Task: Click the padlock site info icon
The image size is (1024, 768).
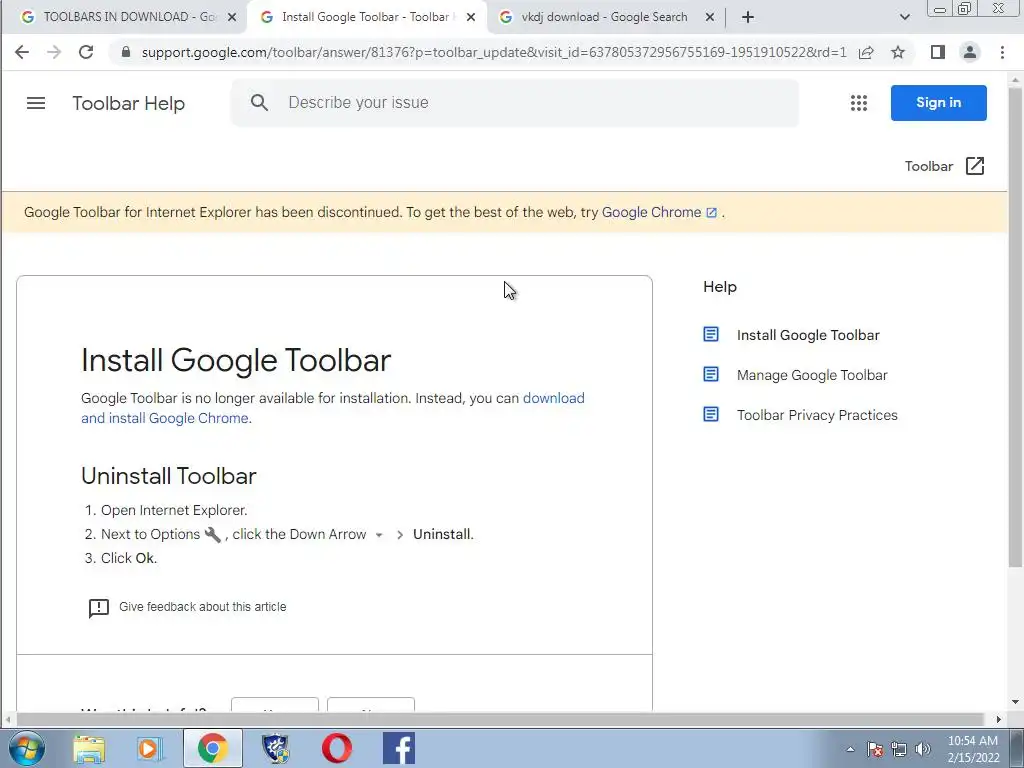Action: pos(126,52)
